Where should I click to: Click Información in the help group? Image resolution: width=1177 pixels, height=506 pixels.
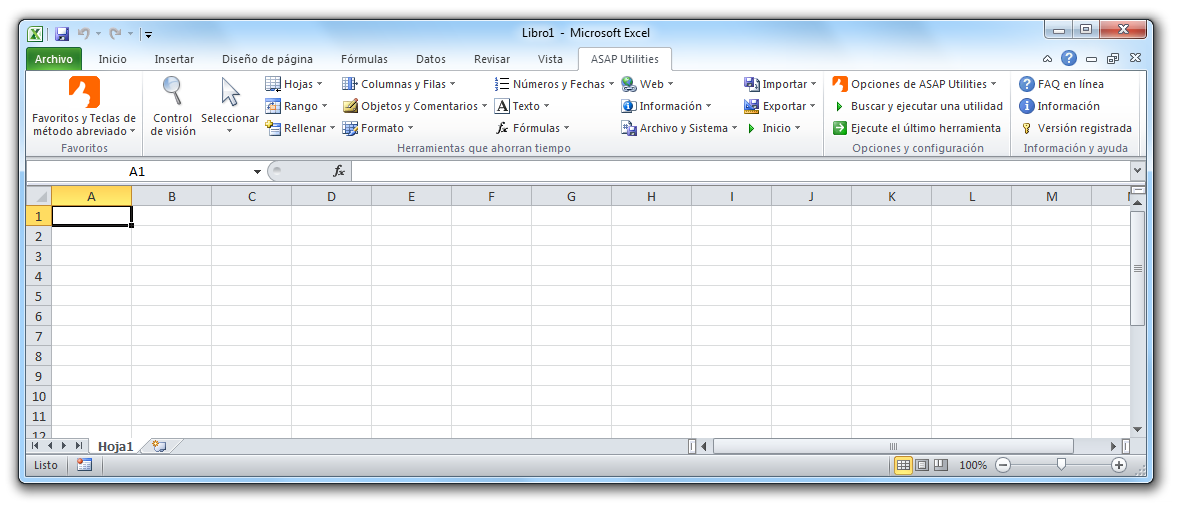pos(1059,106)
